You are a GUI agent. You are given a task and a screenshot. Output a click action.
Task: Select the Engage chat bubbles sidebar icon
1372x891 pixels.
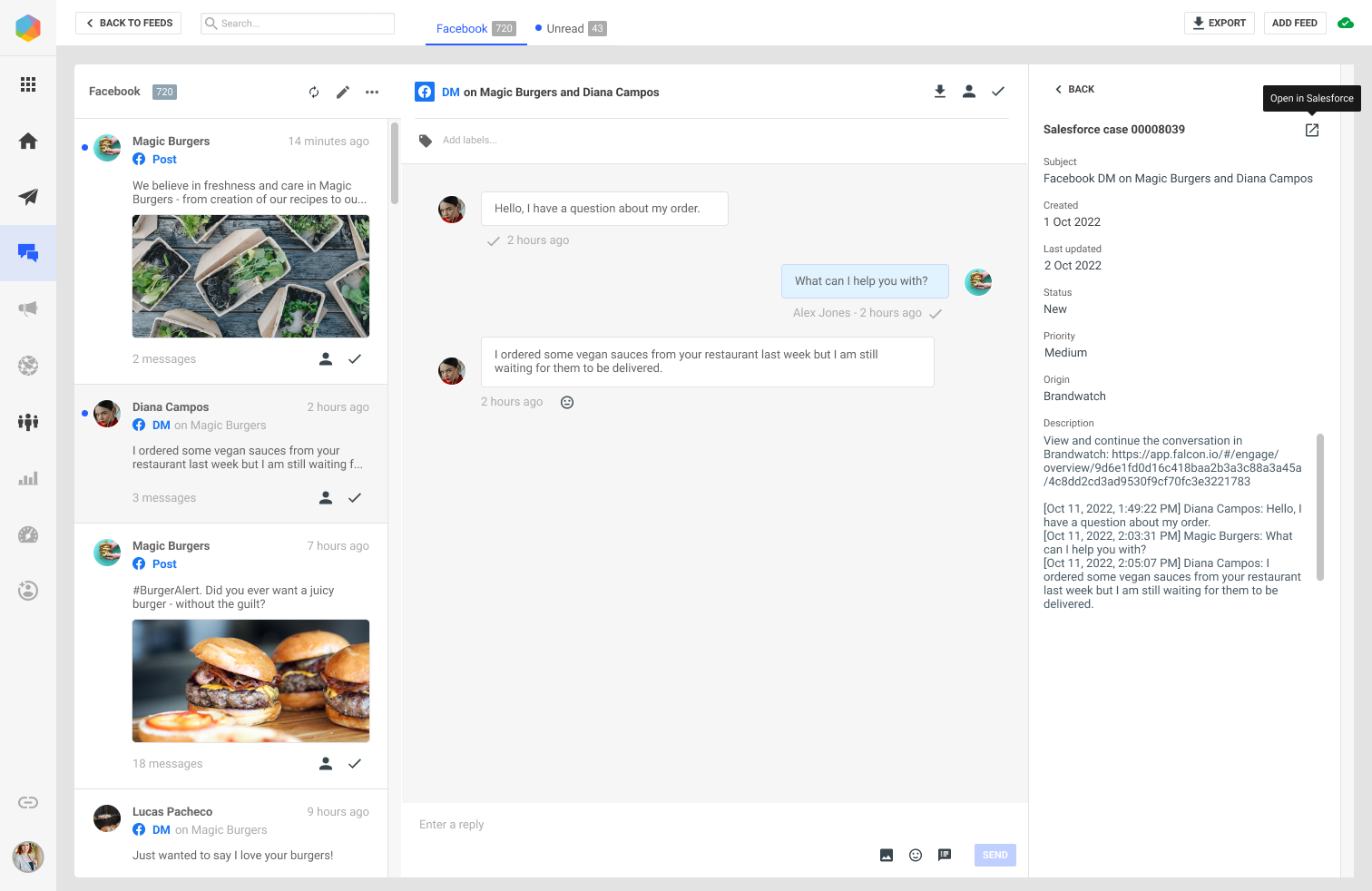point(28,253)
